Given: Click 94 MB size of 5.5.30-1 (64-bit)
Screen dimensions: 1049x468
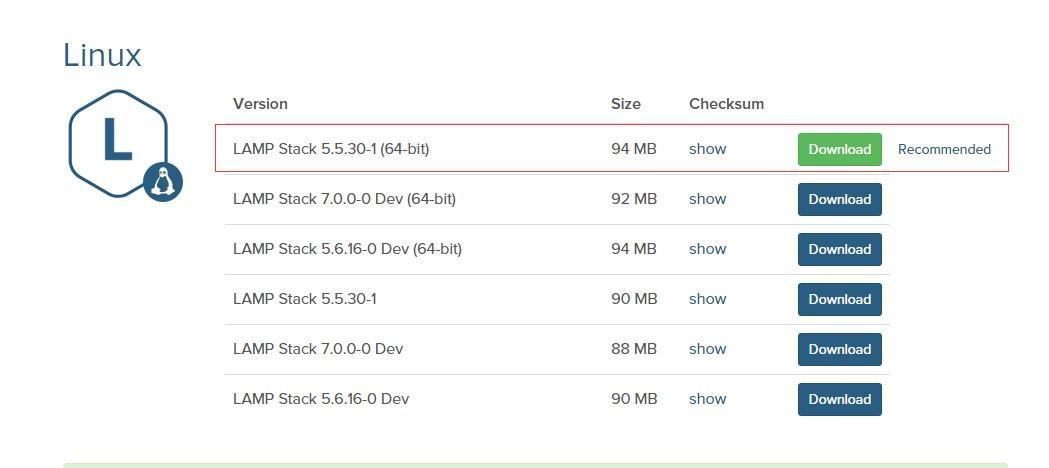Looking at the screenshot, I should pos(634,149).
